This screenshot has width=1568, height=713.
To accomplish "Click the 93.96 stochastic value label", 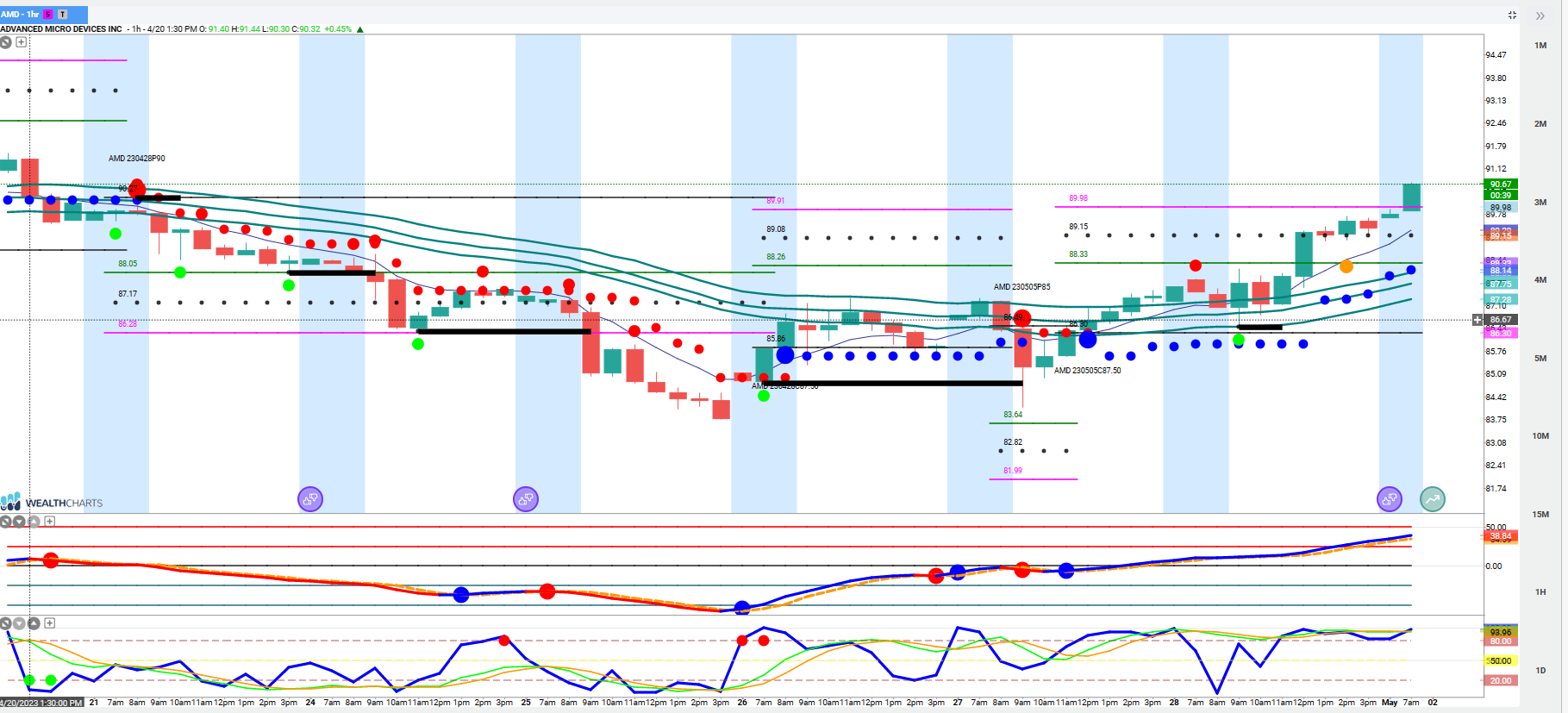I will (1501, 632).
